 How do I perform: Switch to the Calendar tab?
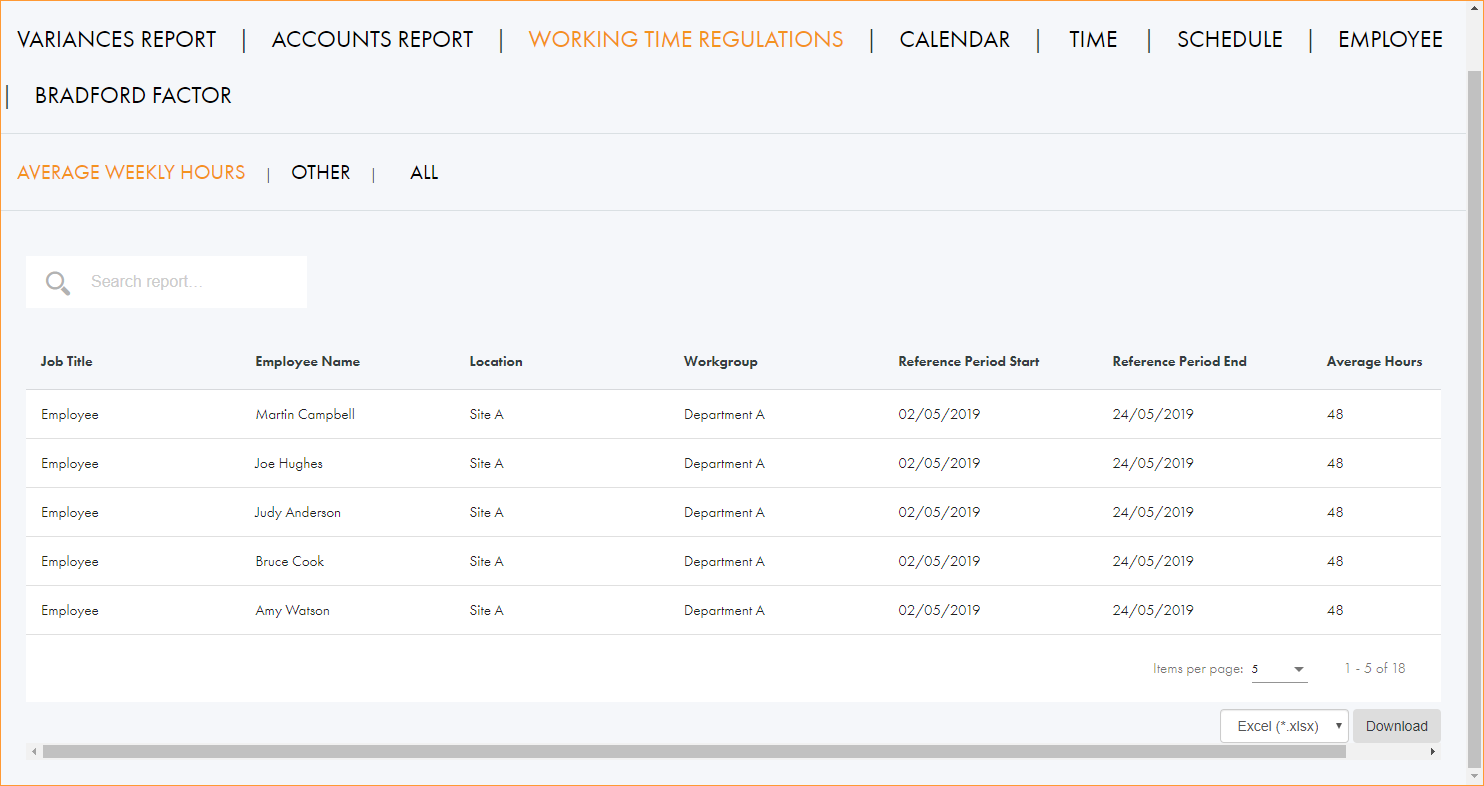(954, 40)
